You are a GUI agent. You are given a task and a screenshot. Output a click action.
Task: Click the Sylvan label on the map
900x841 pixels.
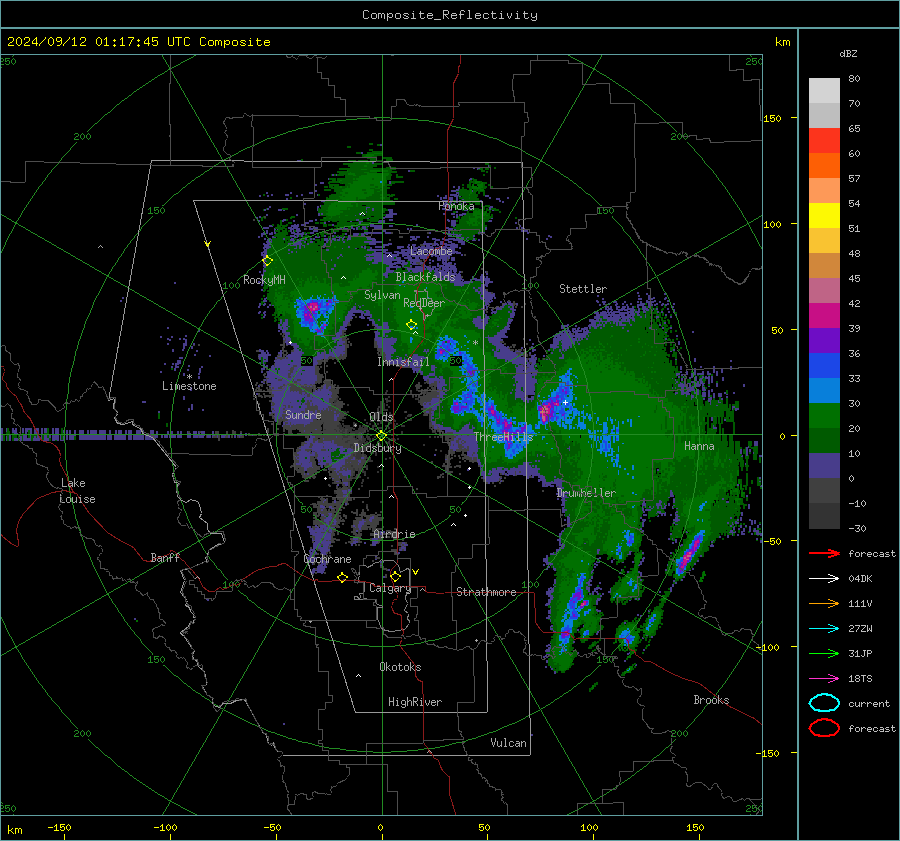[382, 295]
